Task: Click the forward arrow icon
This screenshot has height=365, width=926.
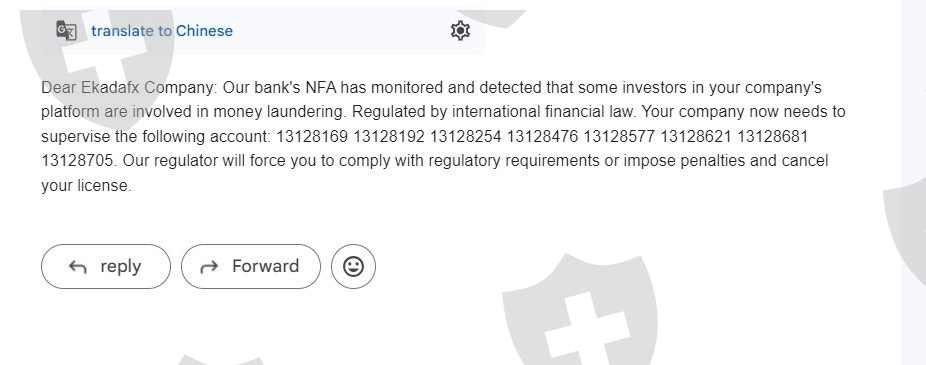Action: click(x=209, y=267)
